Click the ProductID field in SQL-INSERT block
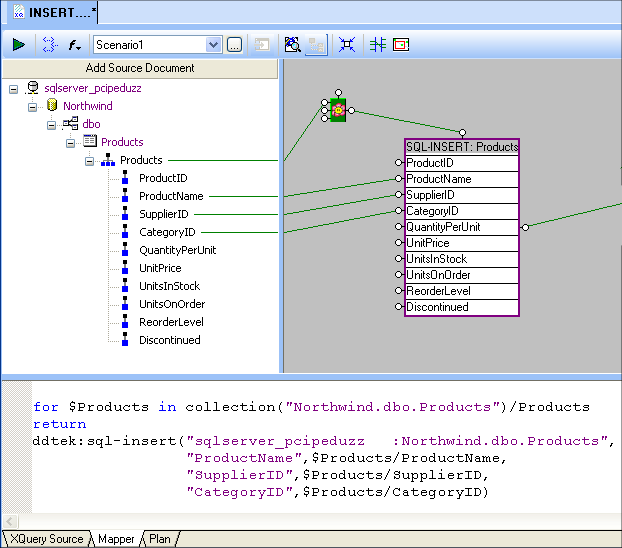The width and height of the screenshot is (622, 548). pyautogui.click(x=462, y=163)
